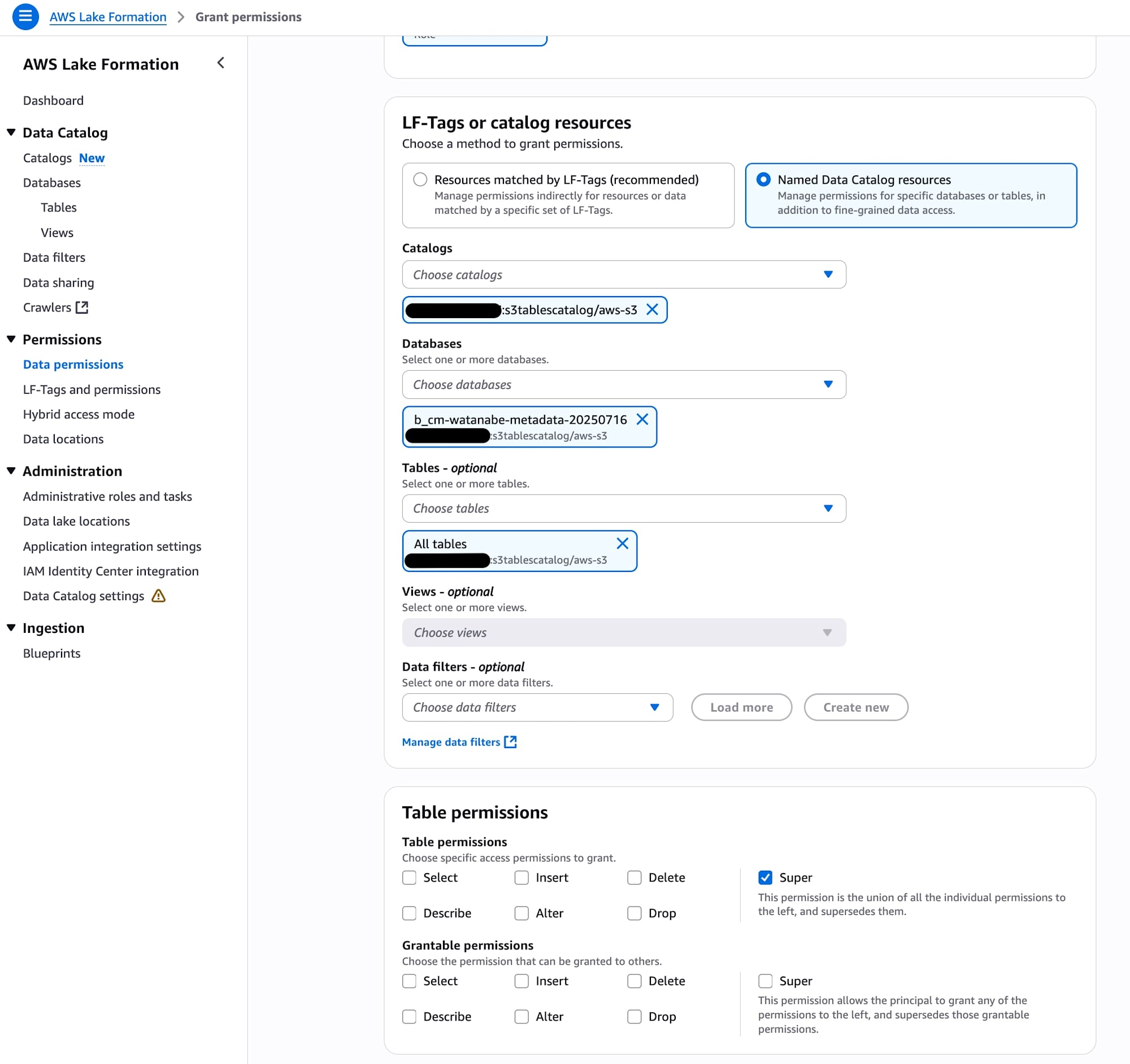1130x1064 pixels.
Task: Uncheck the Super table permission
Action: click(x=765, y=877)
